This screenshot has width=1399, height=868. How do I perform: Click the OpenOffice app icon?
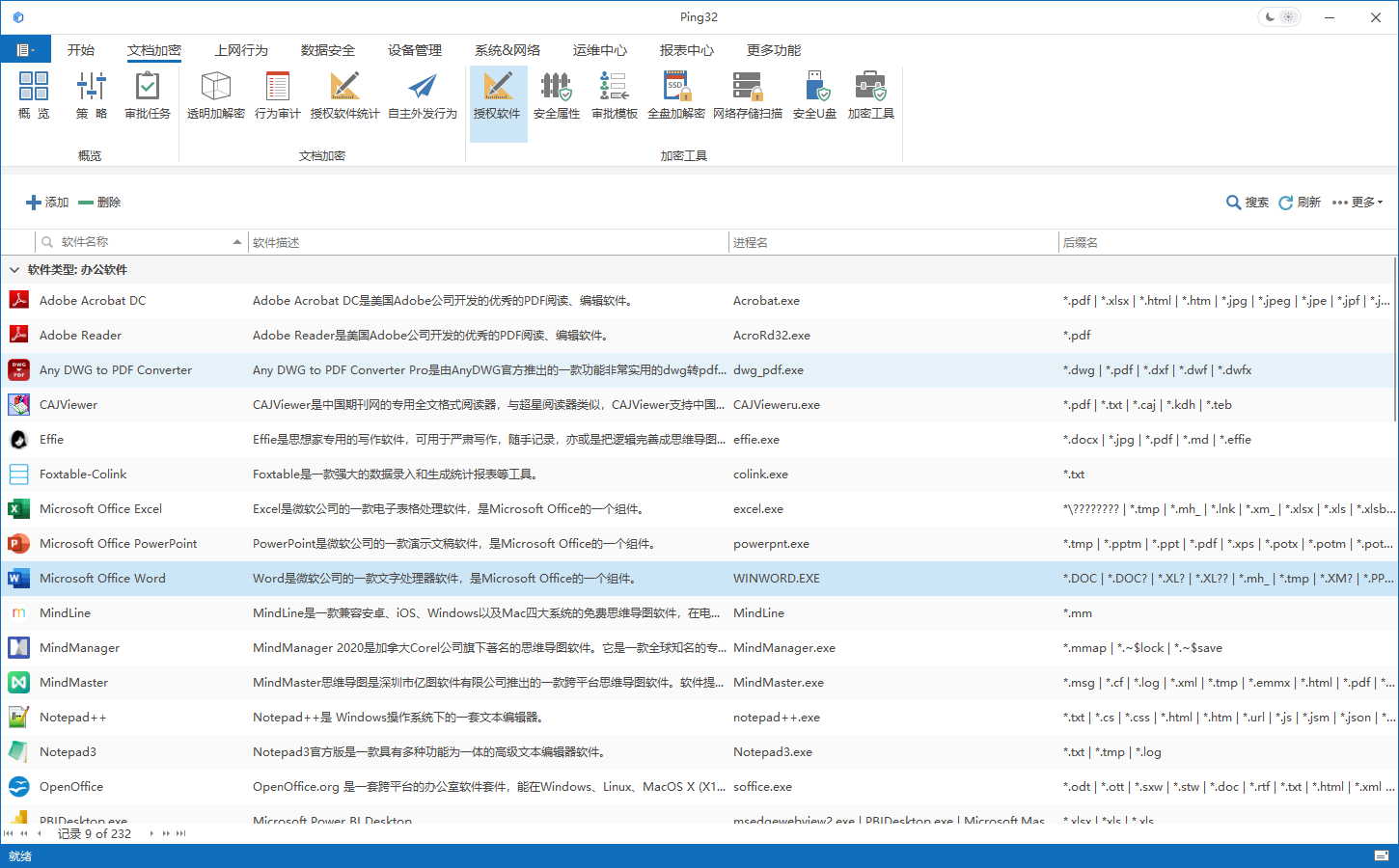[x=18, y=786]
